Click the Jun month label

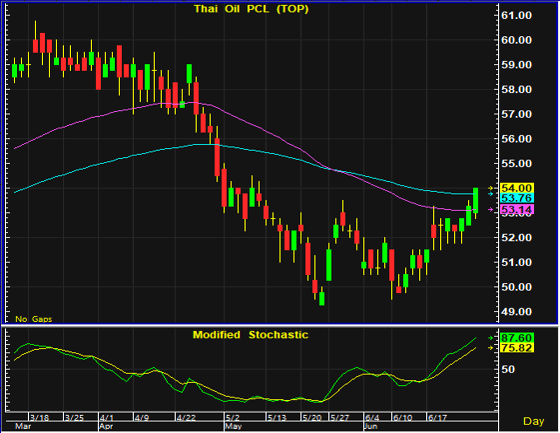(x=371, y=427)
